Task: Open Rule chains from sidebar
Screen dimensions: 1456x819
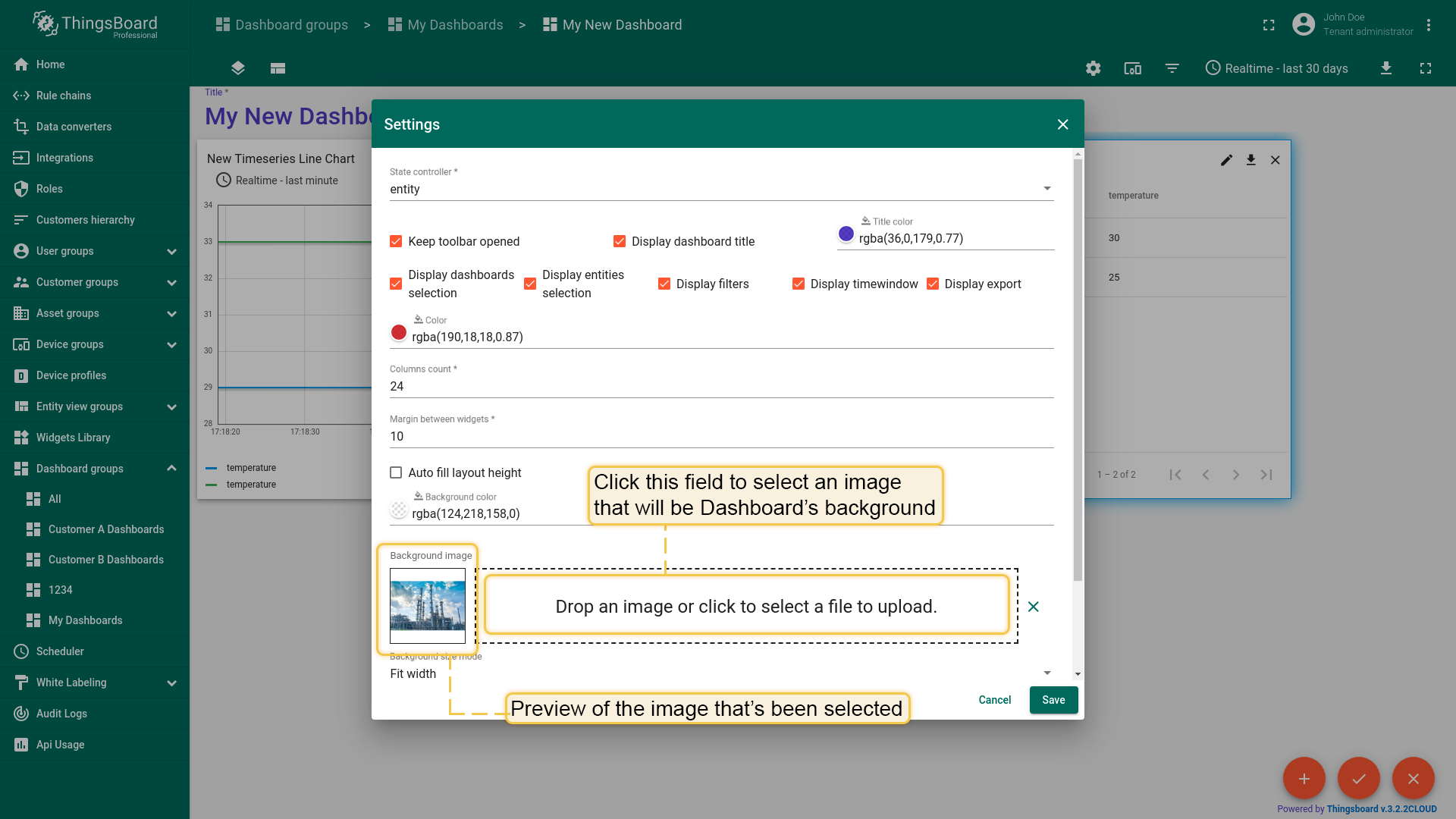Action: 64,96
